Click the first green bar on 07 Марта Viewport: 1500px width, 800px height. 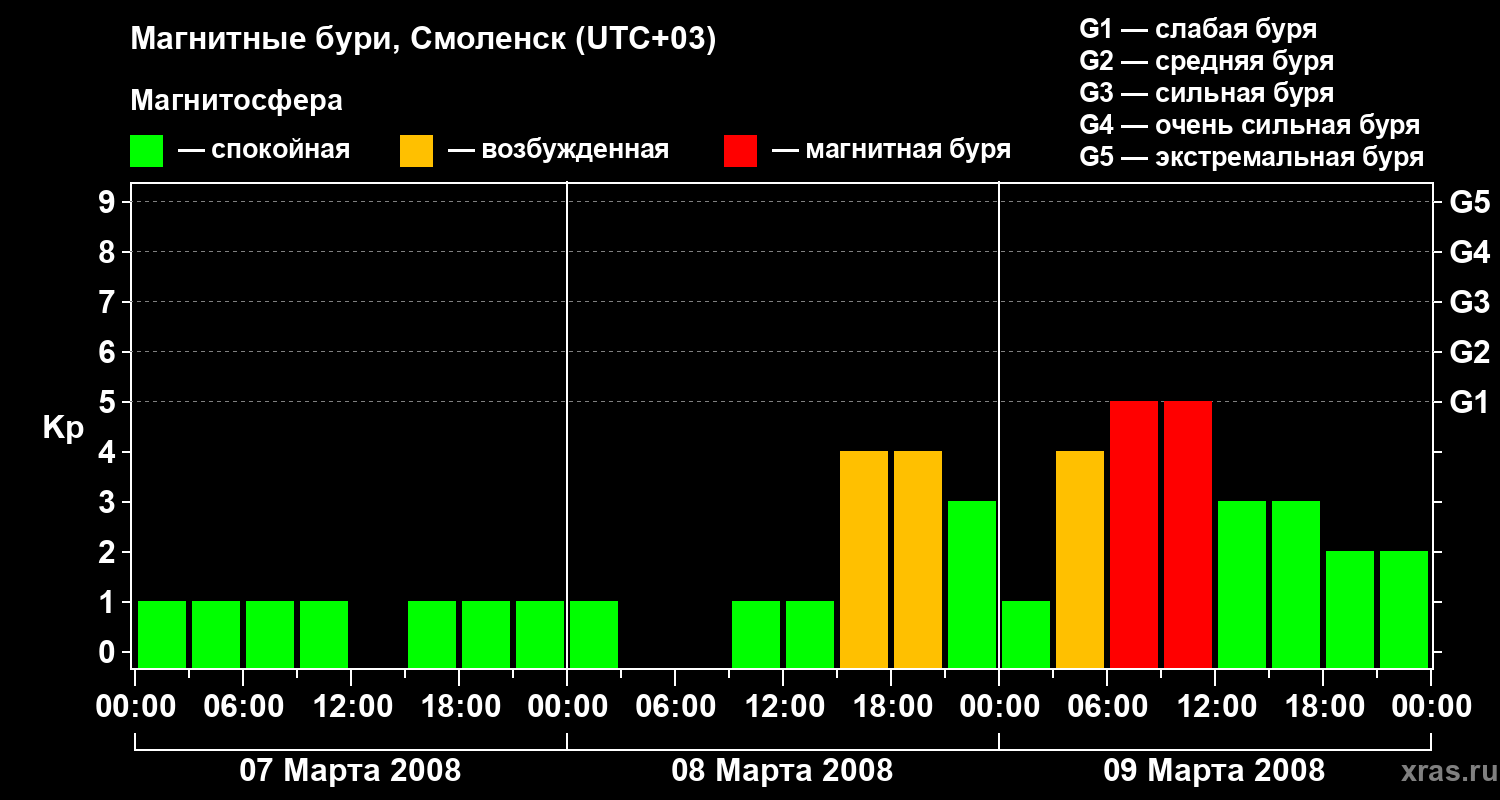point(162,634)
